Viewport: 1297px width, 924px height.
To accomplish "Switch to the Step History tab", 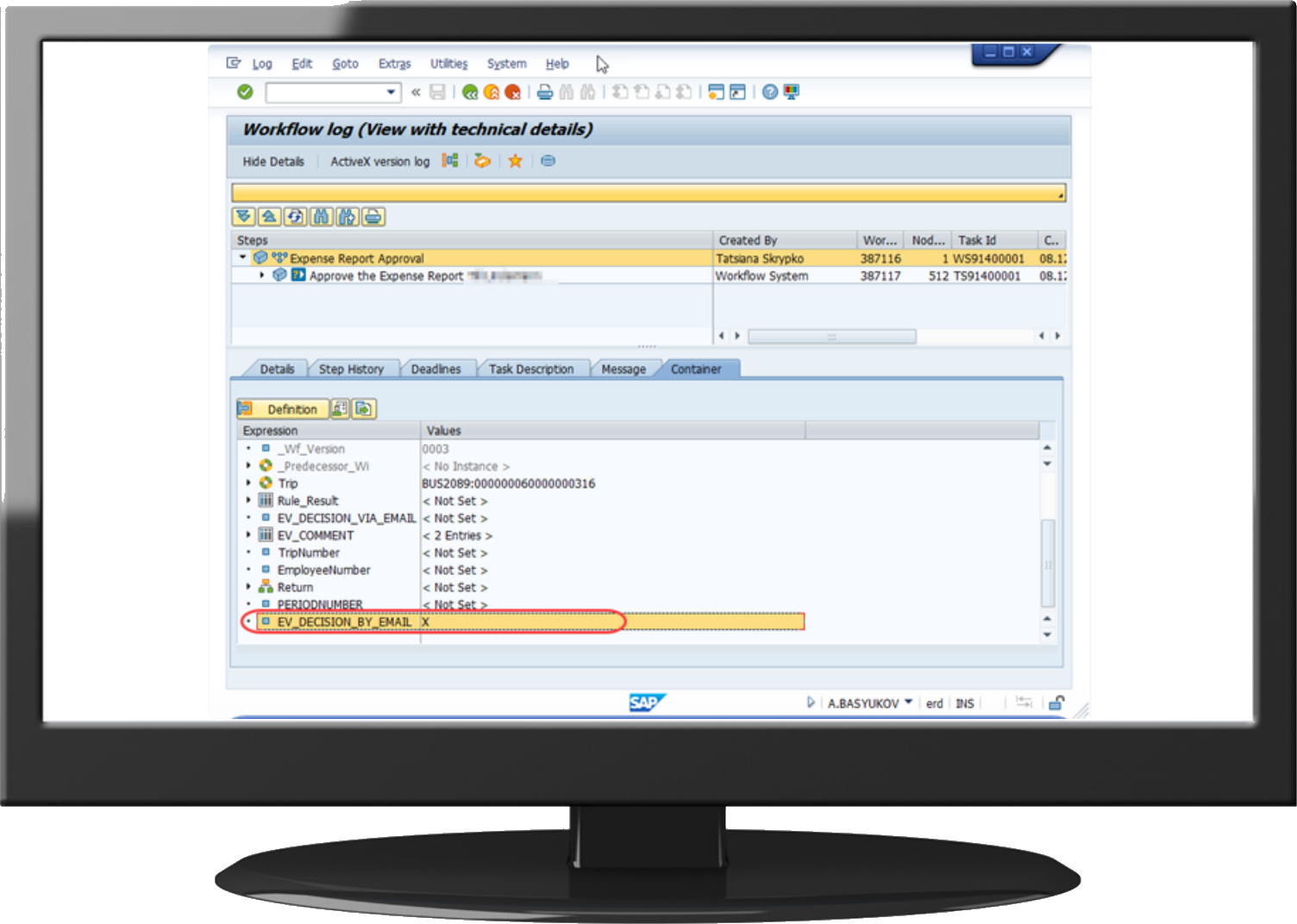I will pos(351,369).
